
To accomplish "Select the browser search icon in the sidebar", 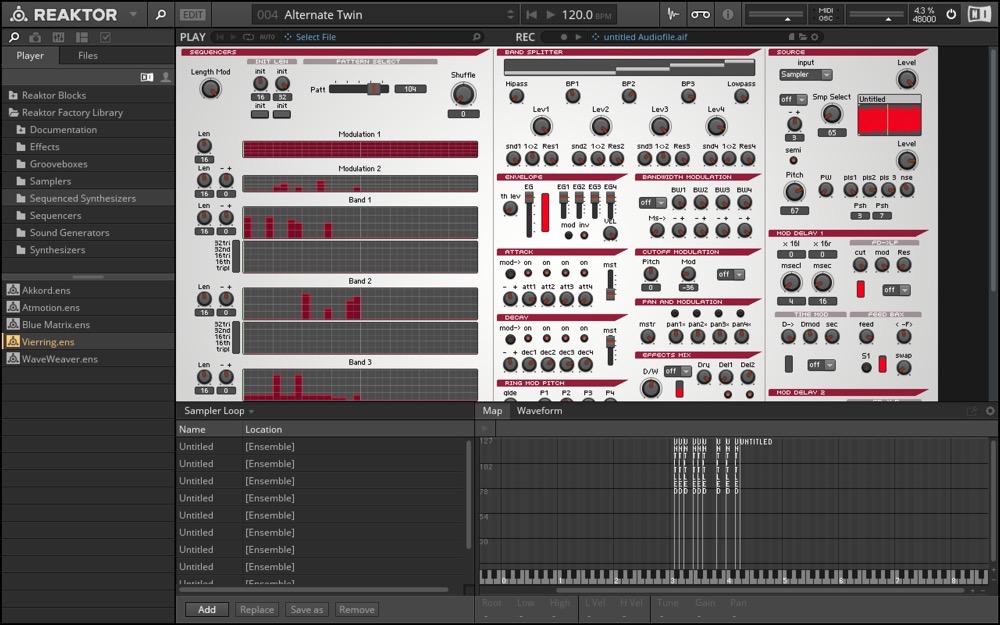I will (x=14, y=38).
